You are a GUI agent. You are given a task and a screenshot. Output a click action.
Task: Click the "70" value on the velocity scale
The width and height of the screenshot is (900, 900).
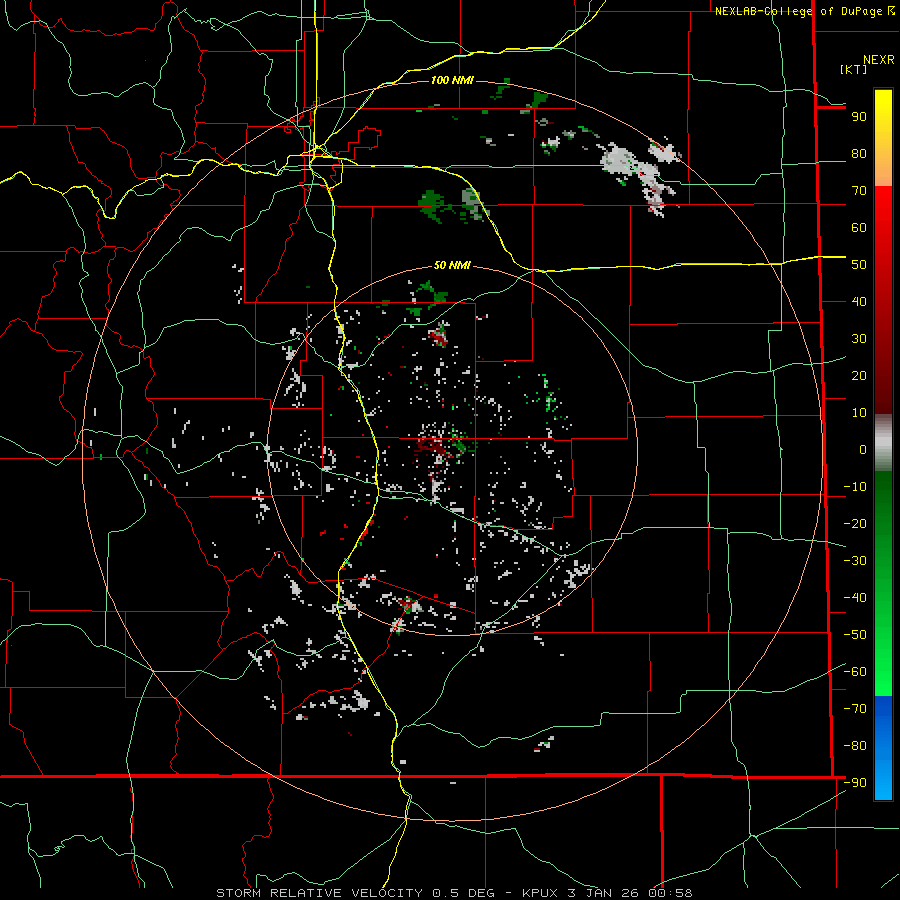point(859,191)
